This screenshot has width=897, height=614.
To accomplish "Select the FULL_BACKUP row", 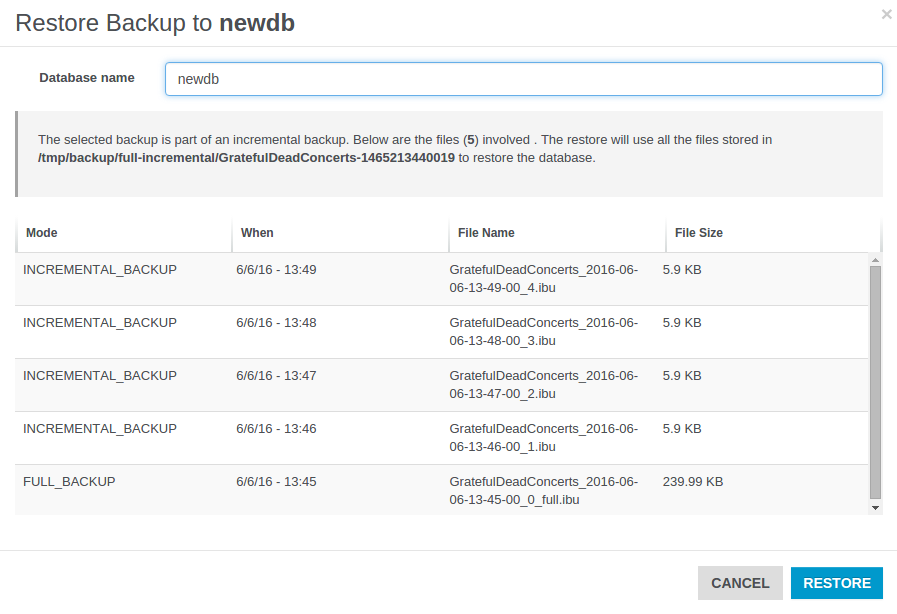I will pyautogui.click(x=69, y=482).
